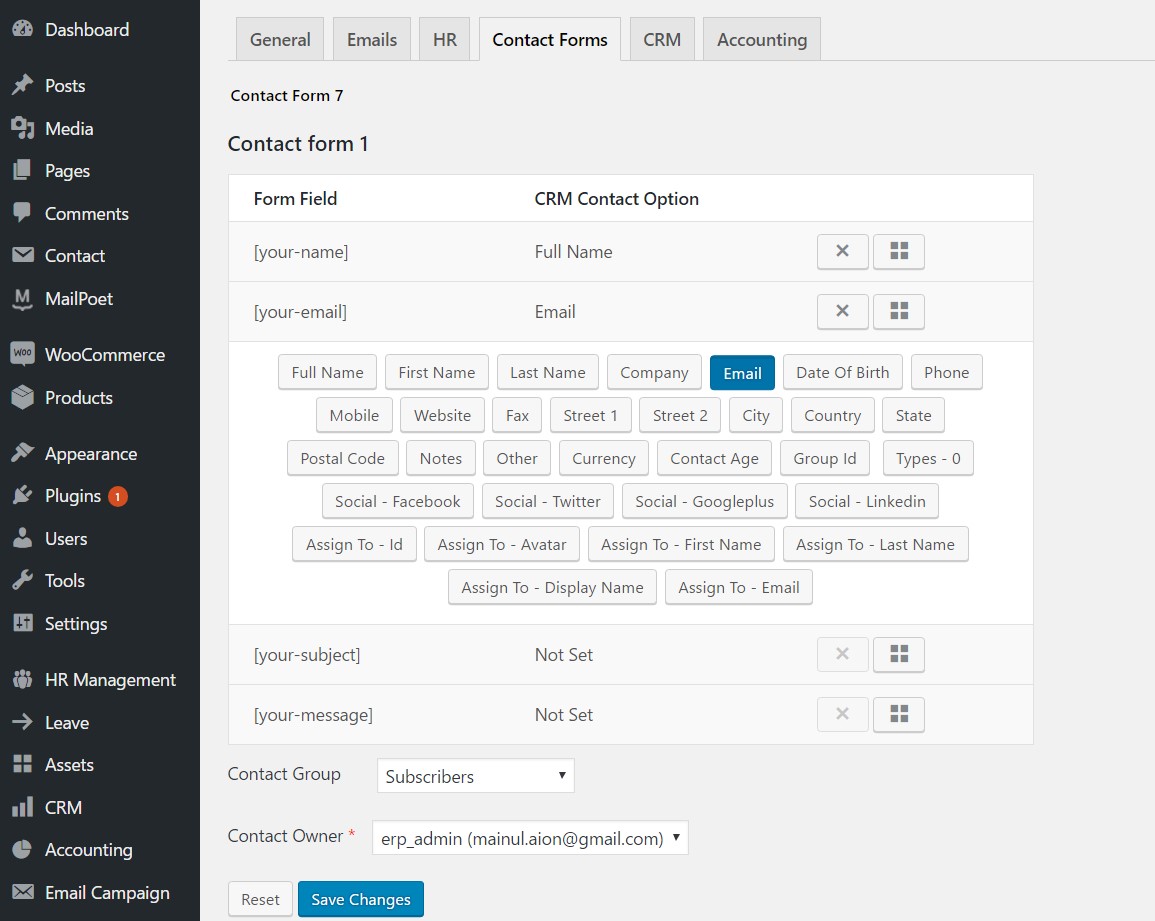
Task: Pick Social - Twitter contact option
Action: click(x=547, y=502)
